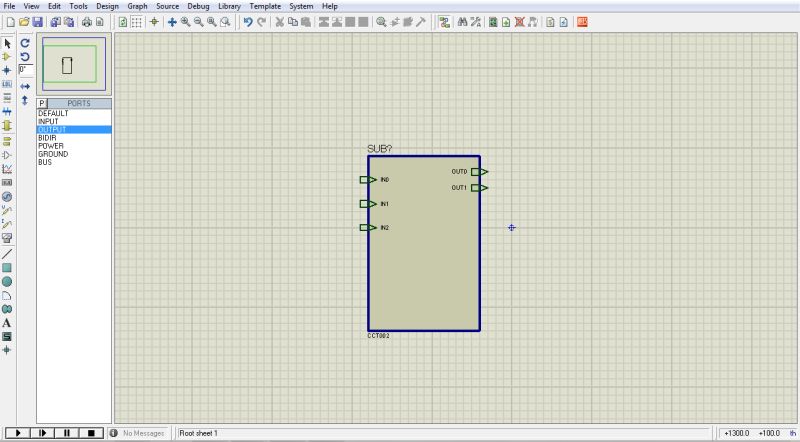Open the System menu

pyautogui.click(x=301, y=6)
